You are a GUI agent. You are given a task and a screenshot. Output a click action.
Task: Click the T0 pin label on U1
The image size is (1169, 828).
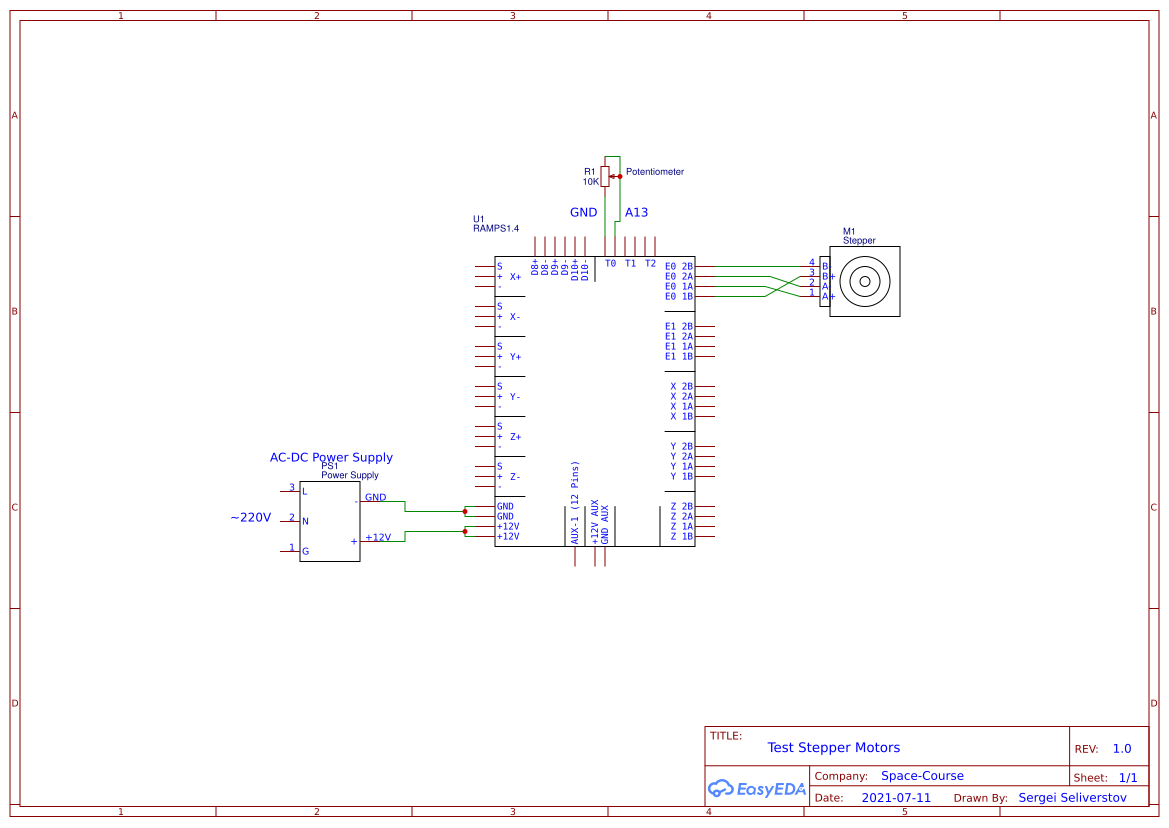pyautogui.click(x=608, y=263)
